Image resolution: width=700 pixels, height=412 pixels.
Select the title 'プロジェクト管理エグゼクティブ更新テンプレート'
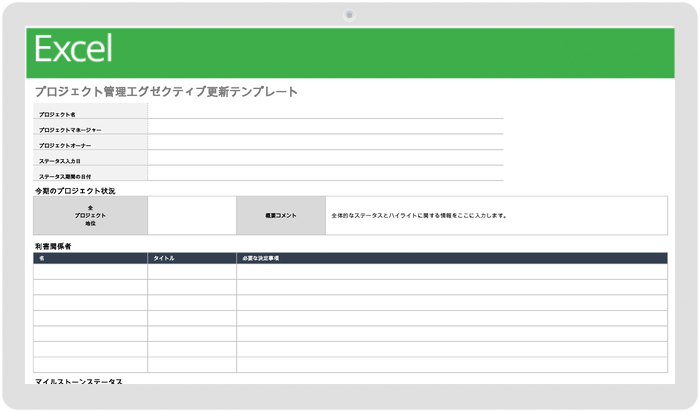pos(166,92)
